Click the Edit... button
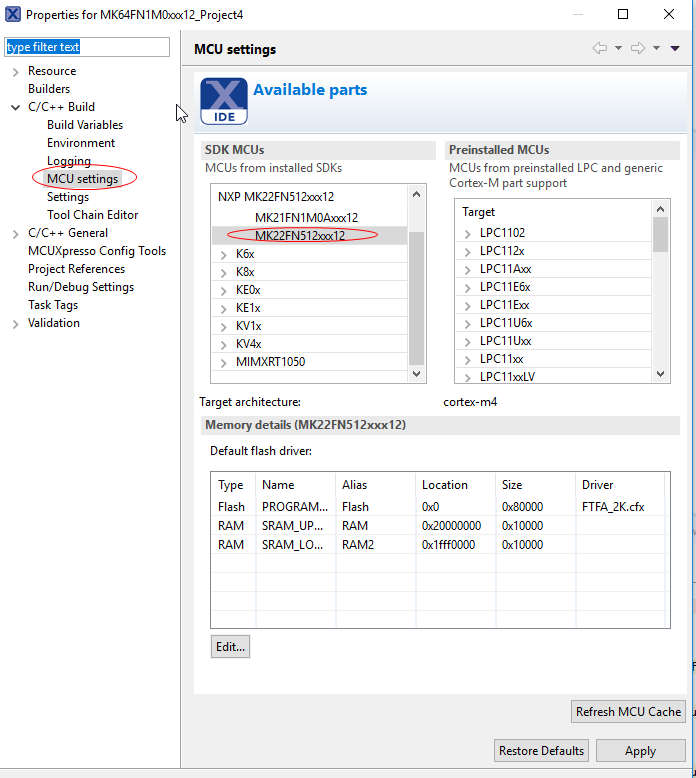The width and height of the screenshot is (696, 778). click(x=230, y=647)
